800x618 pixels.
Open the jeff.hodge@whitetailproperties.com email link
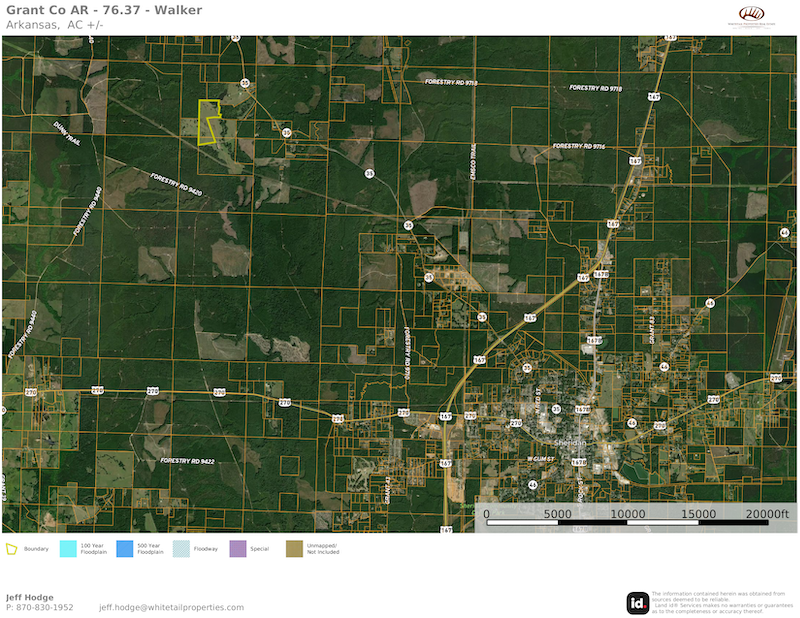pyautogui.click(x=171, y=607)
